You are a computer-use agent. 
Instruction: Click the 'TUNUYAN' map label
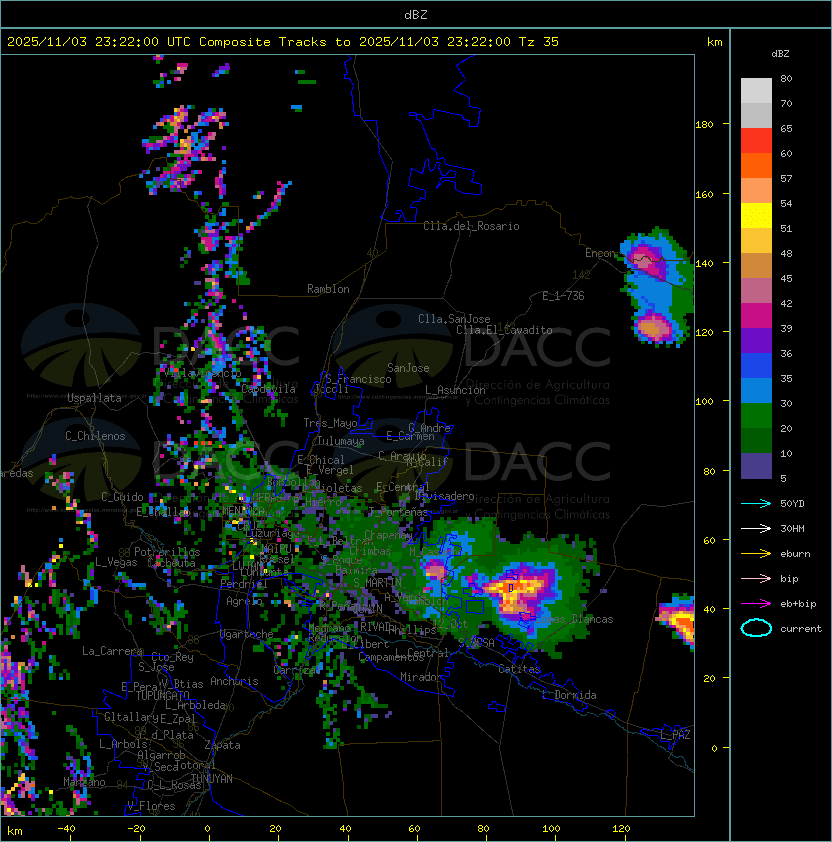(x=212, y=779)
